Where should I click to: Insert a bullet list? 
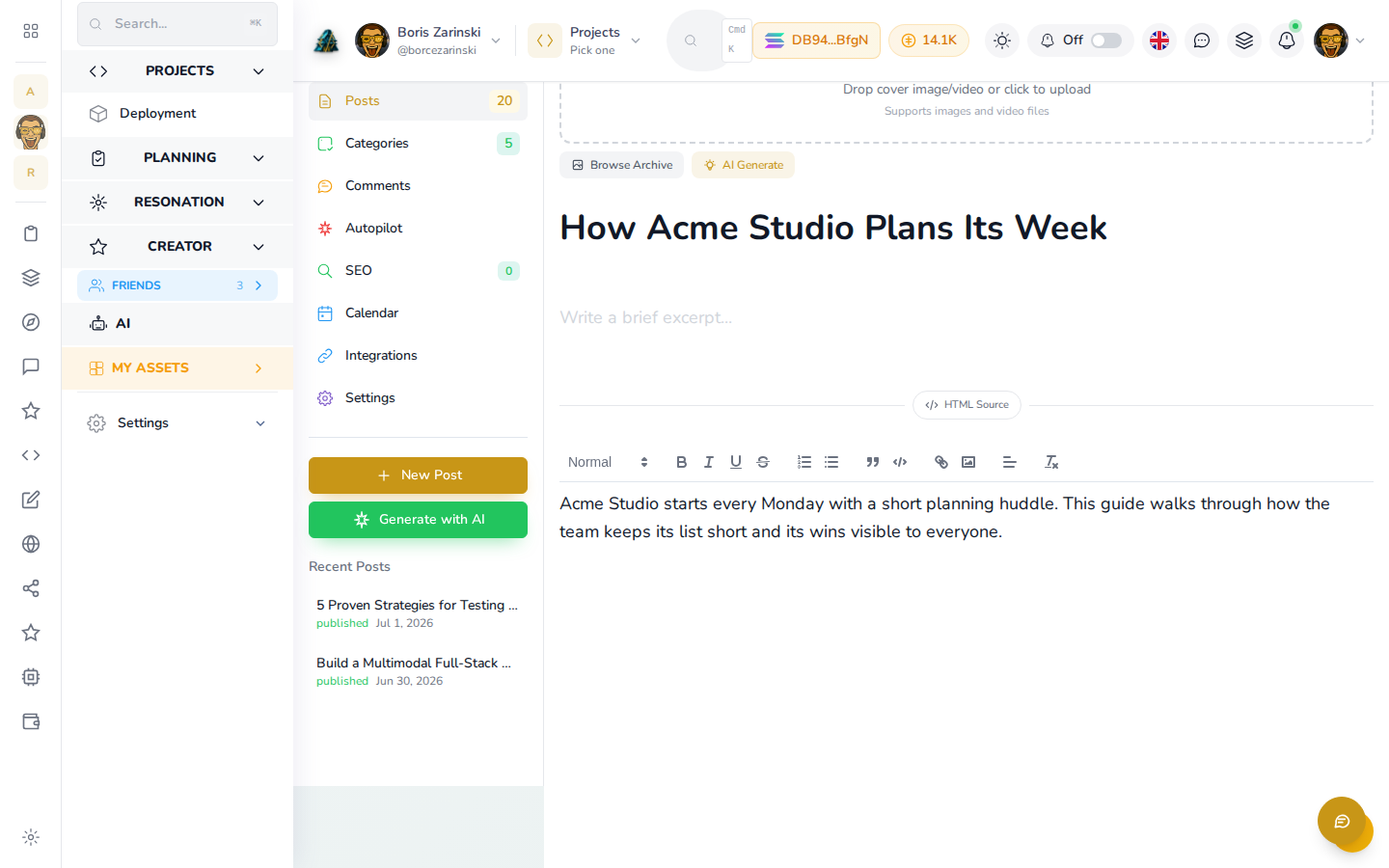pyautogui.click(x=831, y=462)
